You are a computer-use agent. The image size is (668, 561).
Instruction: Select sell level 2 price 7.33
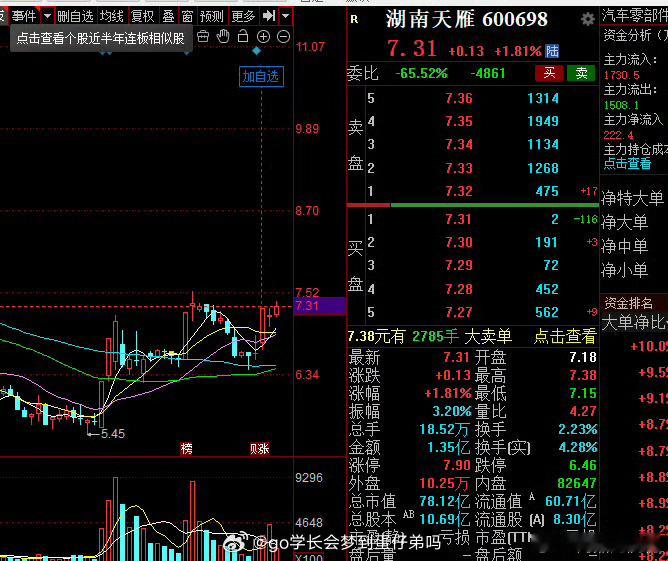click(x=459, y=168)
